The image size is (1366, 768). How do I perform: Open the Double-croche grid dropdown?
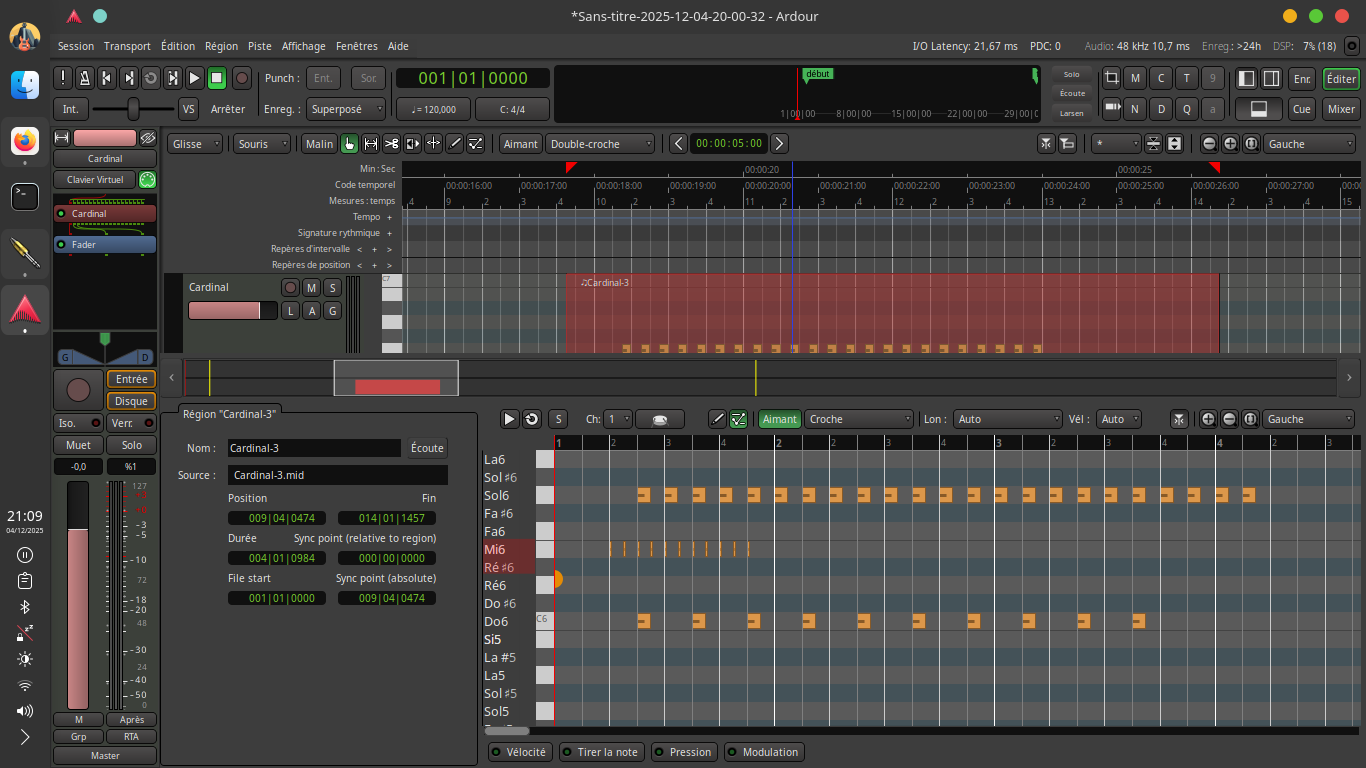(601, 144)
